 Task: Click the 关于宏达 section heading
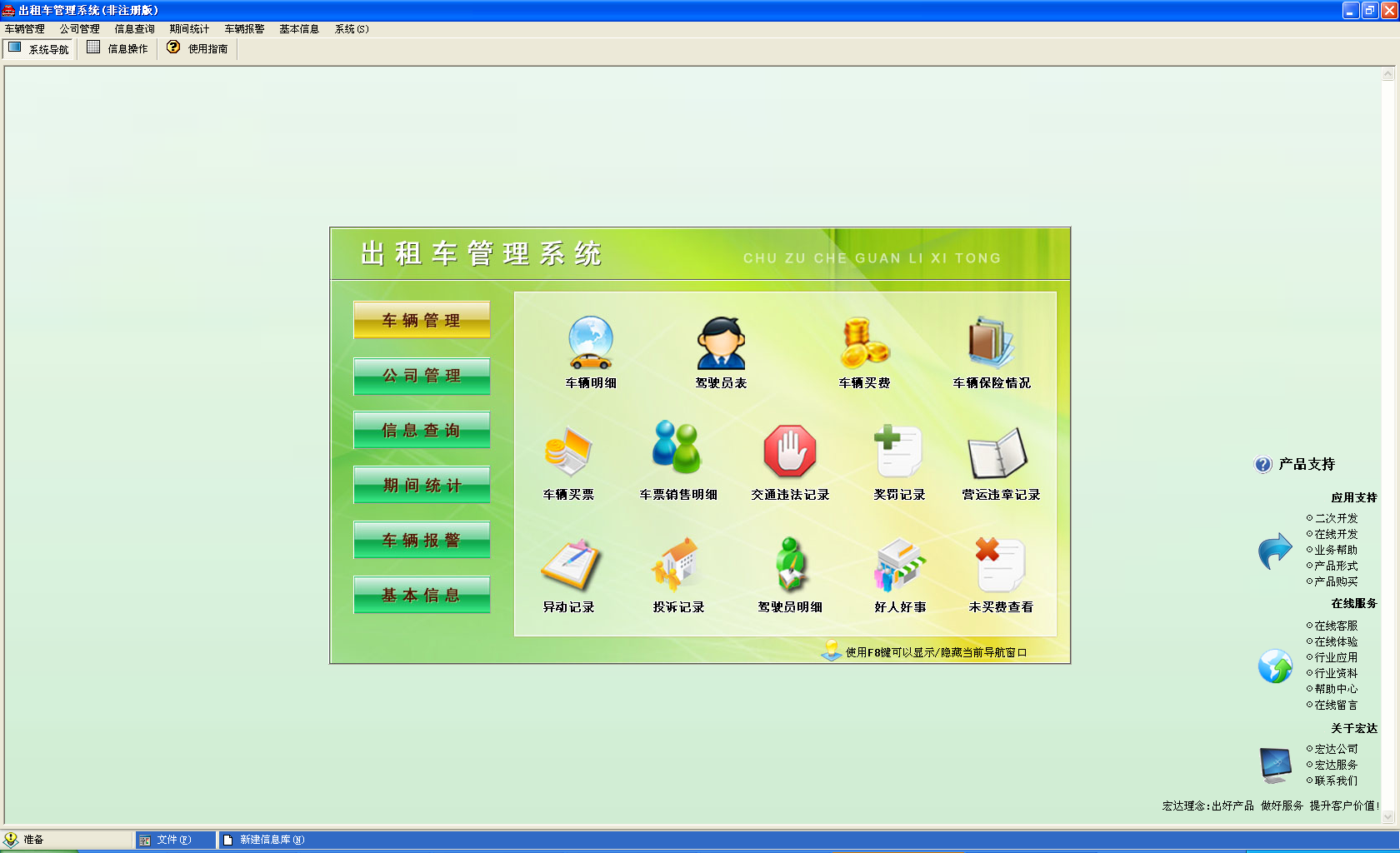tap(1354, 728)
